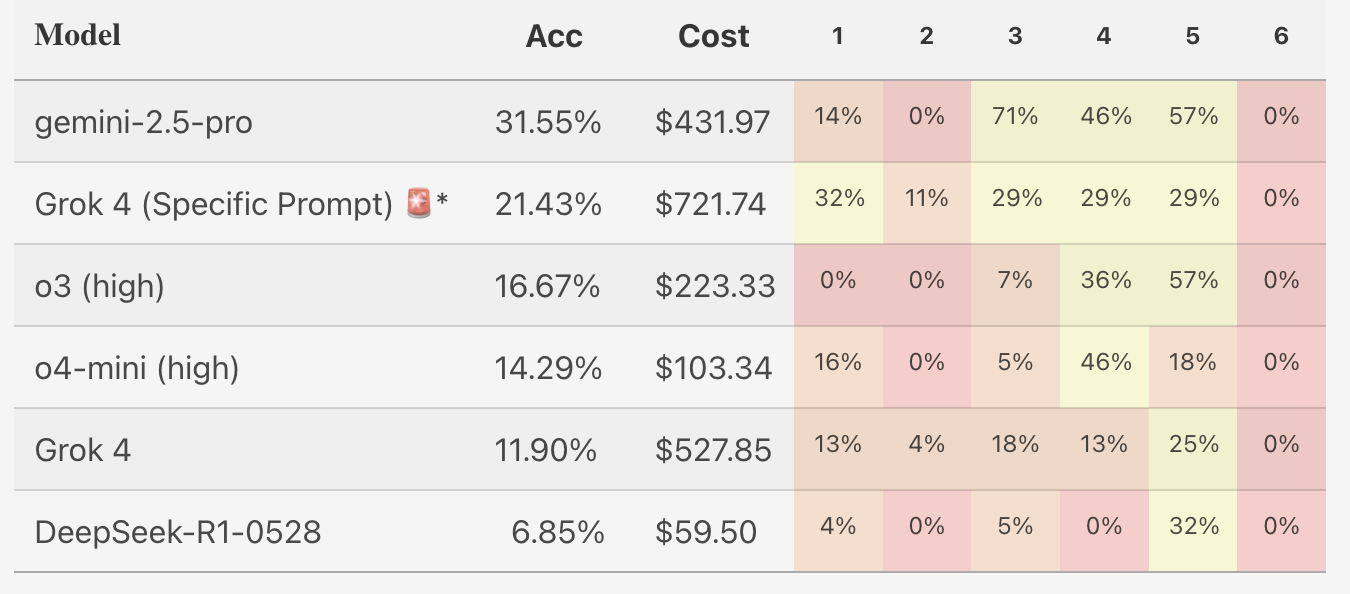Click the 32% cell in DeepSeek row

1193,527
